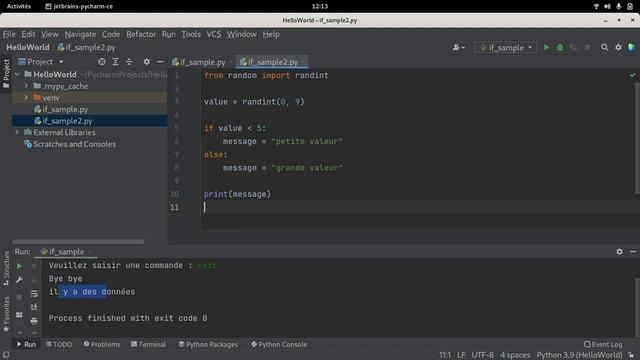
Task: Open Project panel options gear
Action: 147,62
